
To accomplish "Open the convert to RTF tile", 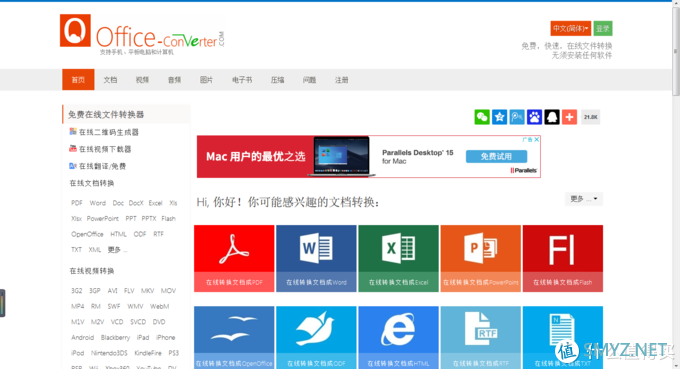I will [481, 338].
